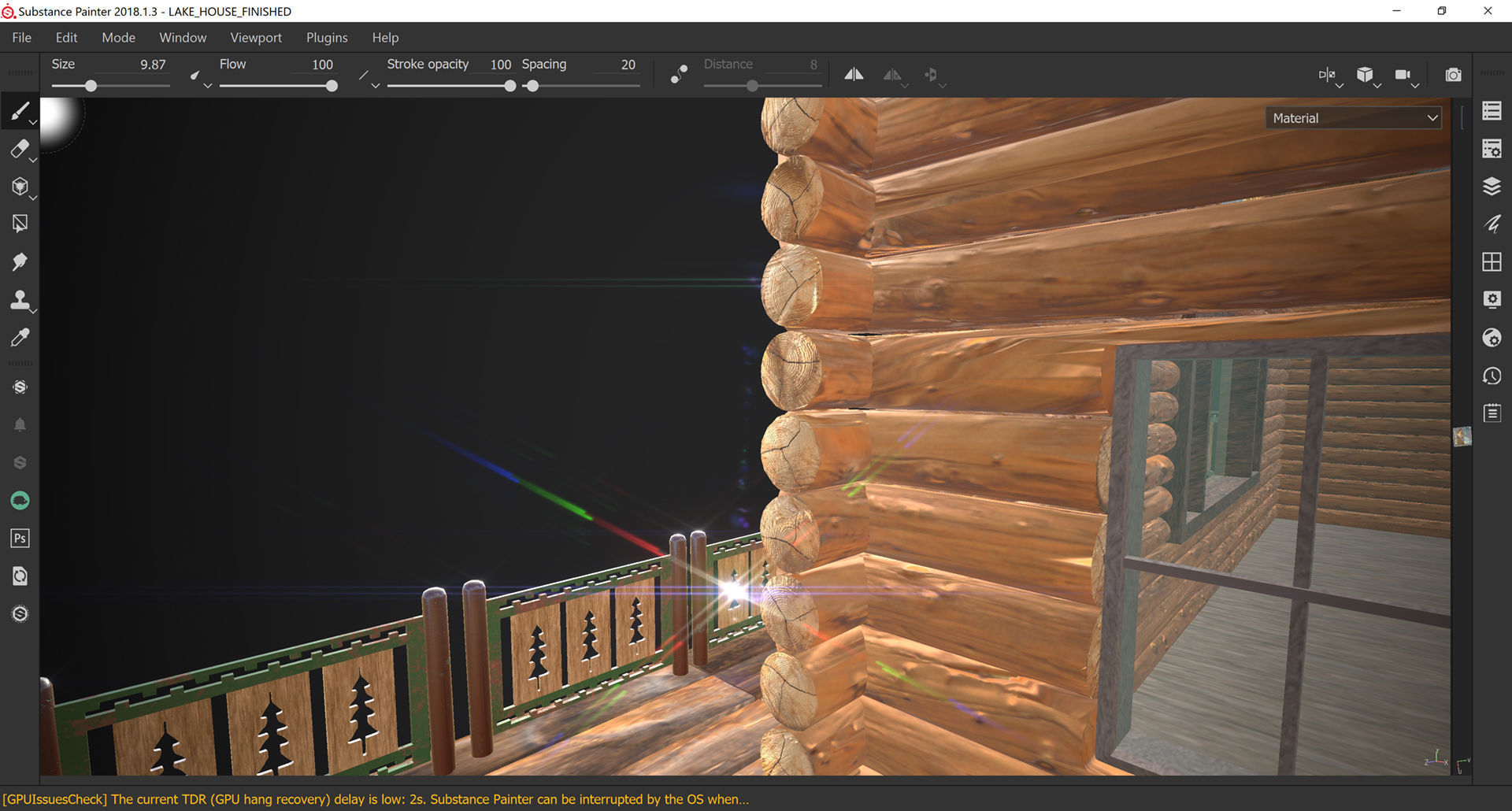The height and width of the screenshot is (811, 1512).
Task: Open the brush Properties panel icon
Action: click(x=1492, y=224)
